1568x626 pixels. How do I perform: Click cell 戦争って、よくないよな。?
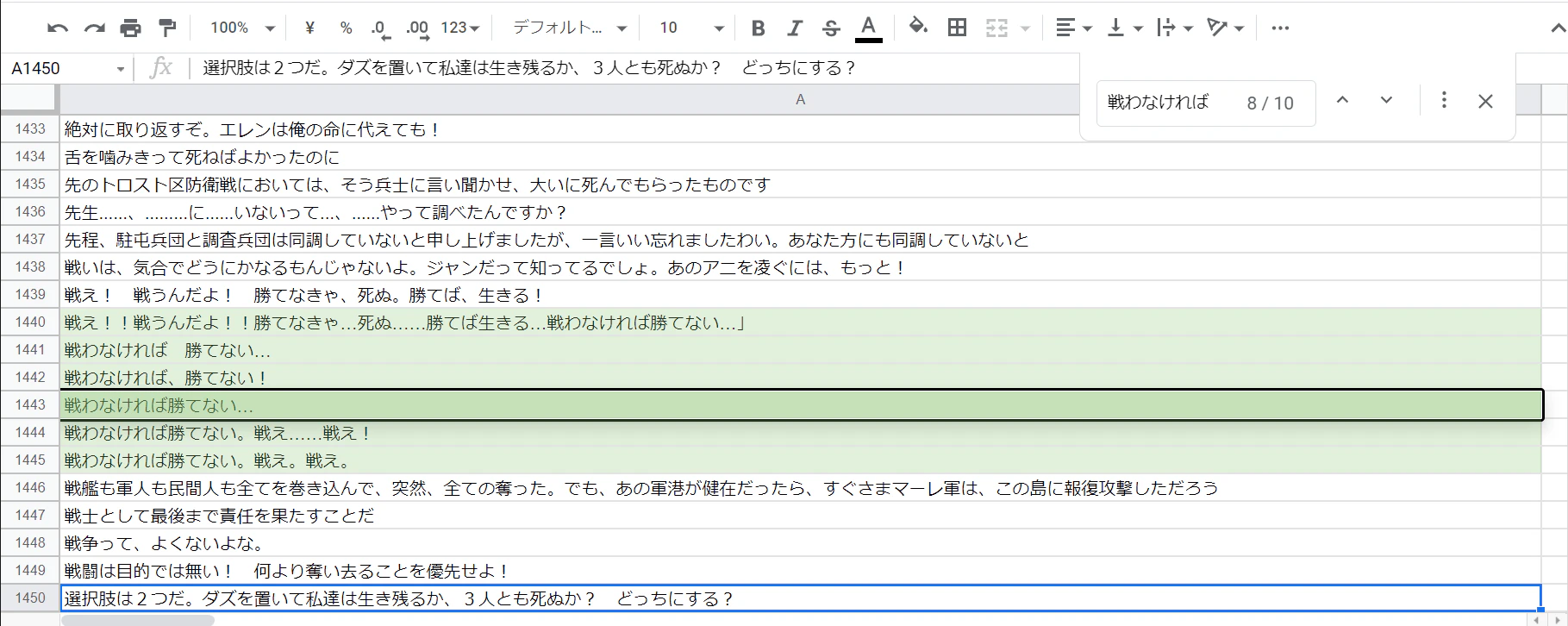800,543
